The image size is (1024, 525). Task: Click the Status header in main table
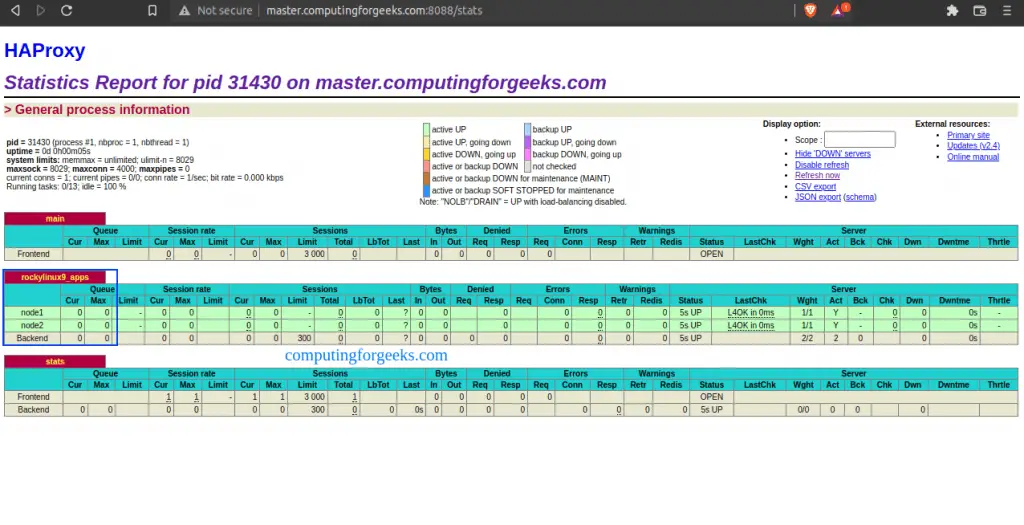pos(711,242)
